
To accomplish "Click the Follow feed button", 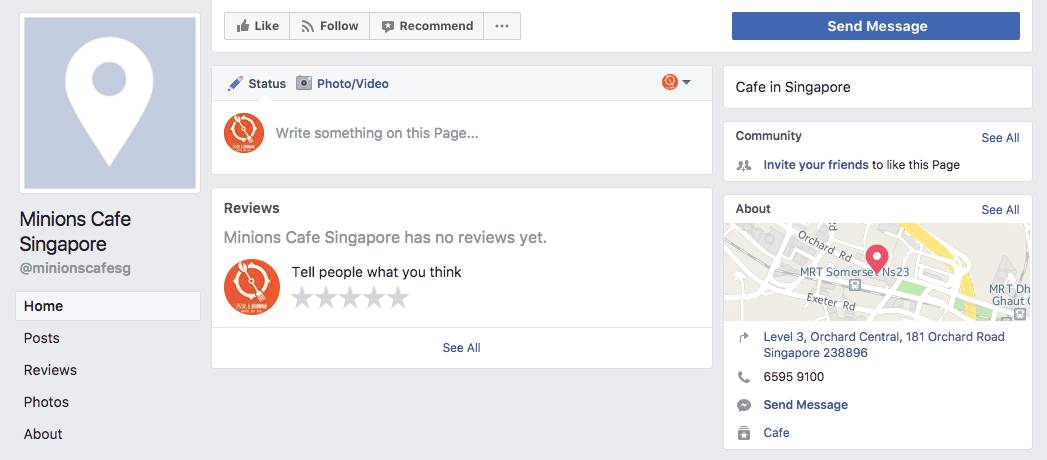I will 329,26.
